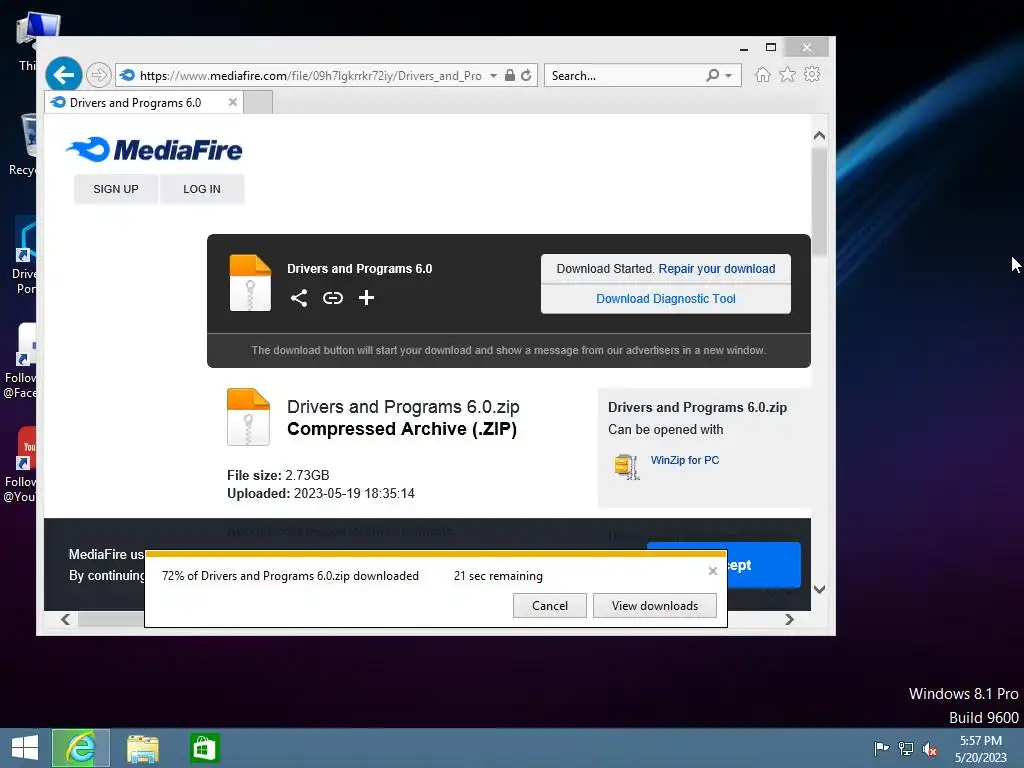Click the plus icon to add file to account
This screenshot has height=768, width=1024.
pyautogui.click(x=366, y=298)
